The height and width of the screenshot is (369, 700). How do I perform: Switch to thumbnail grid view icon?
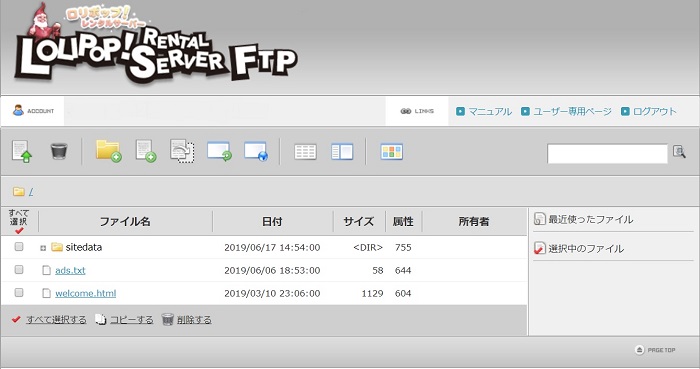pos(392,152)
